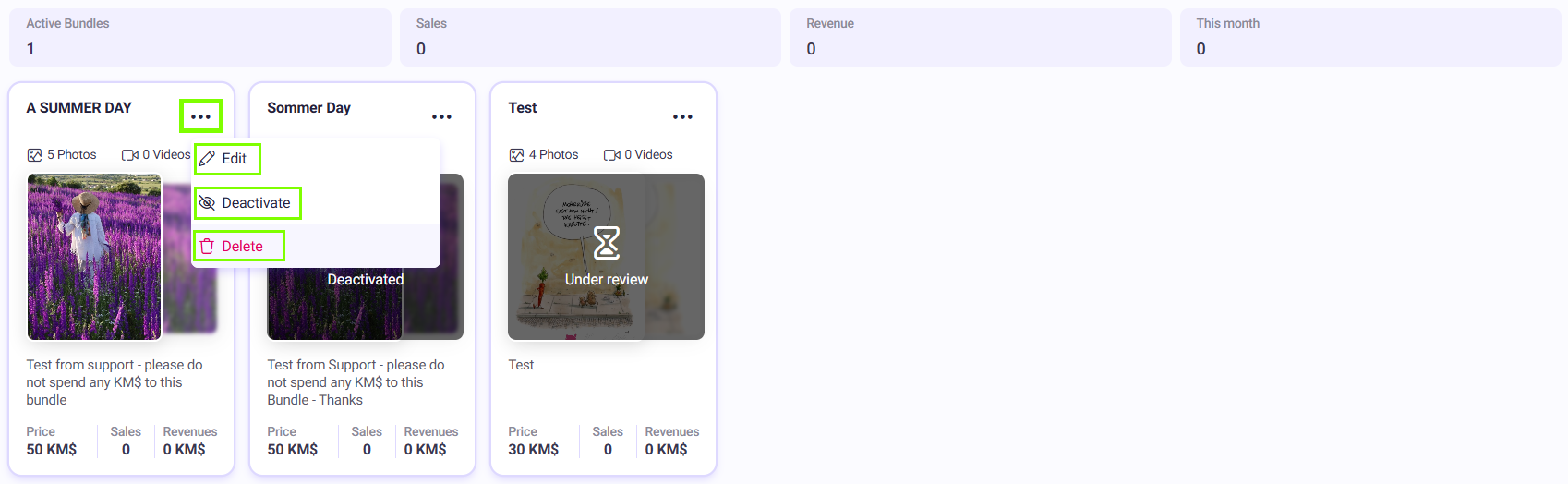Select the A SUMMER DAY bundle title
This screenshot has height=484, width=1568.
(79, 108)
